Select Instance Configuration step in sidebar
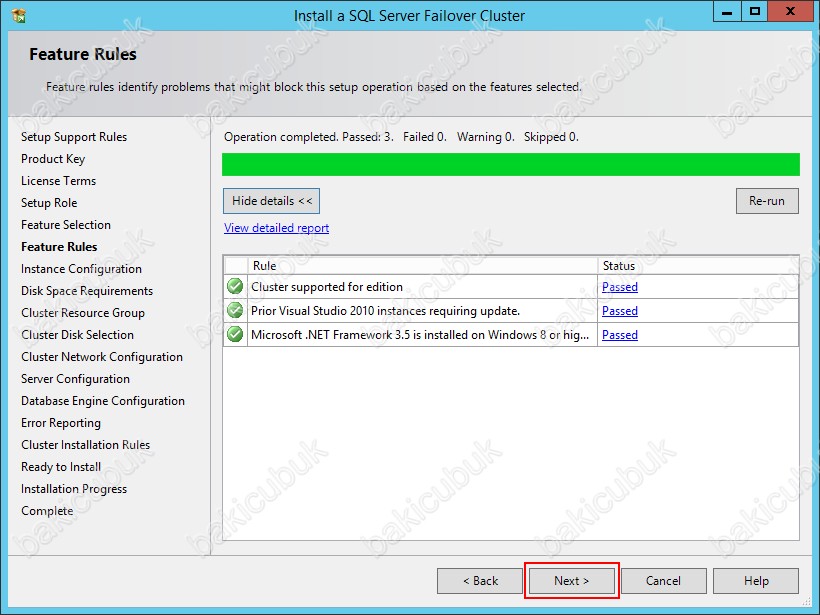The image size is (820, 615). click(x=82, y=269)
